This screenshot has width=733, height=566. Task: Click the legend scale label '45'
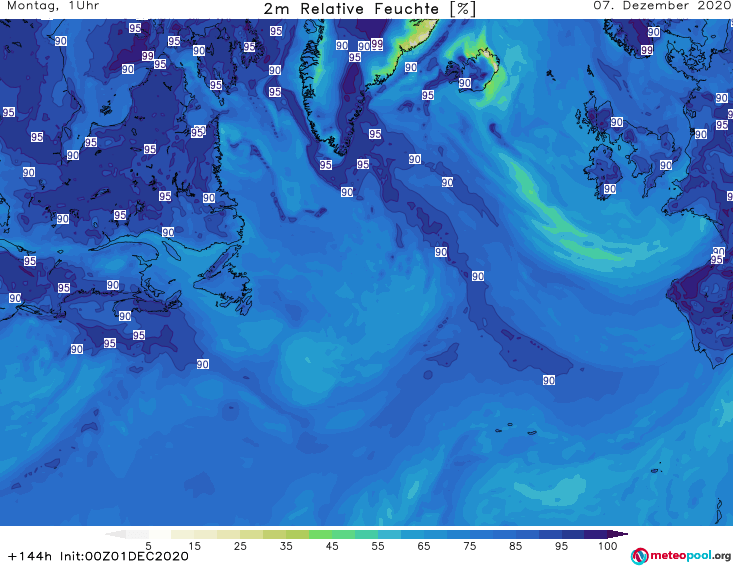332,546
